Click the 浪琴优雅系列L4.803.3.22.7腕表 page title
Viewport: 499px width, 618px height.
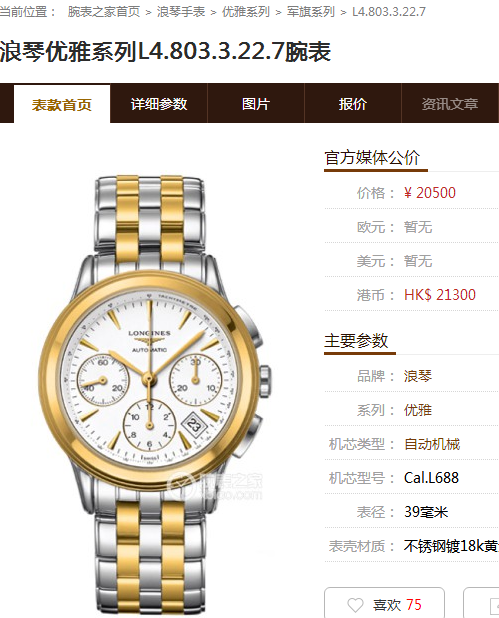pyautogui.click(x=165, y=51)
